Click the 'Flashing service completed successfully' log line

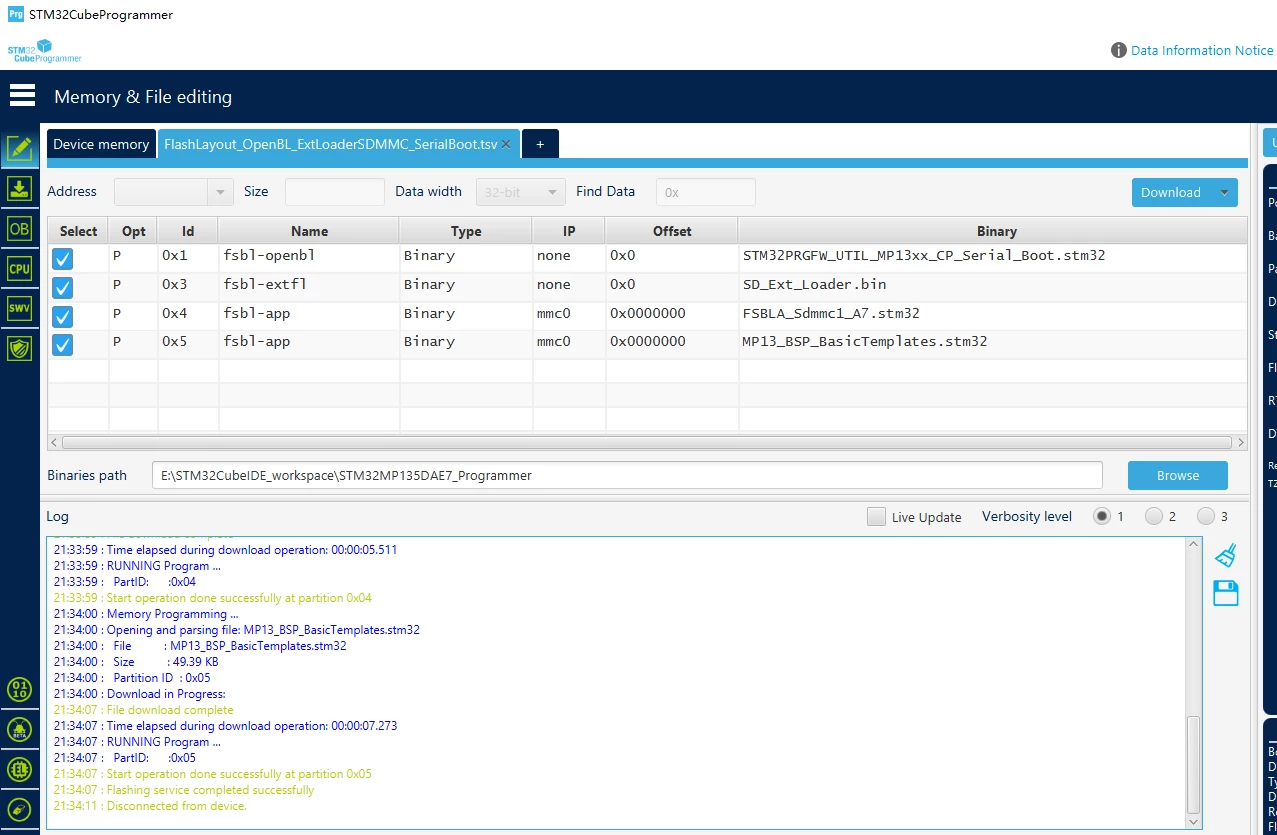pos(184,790)
